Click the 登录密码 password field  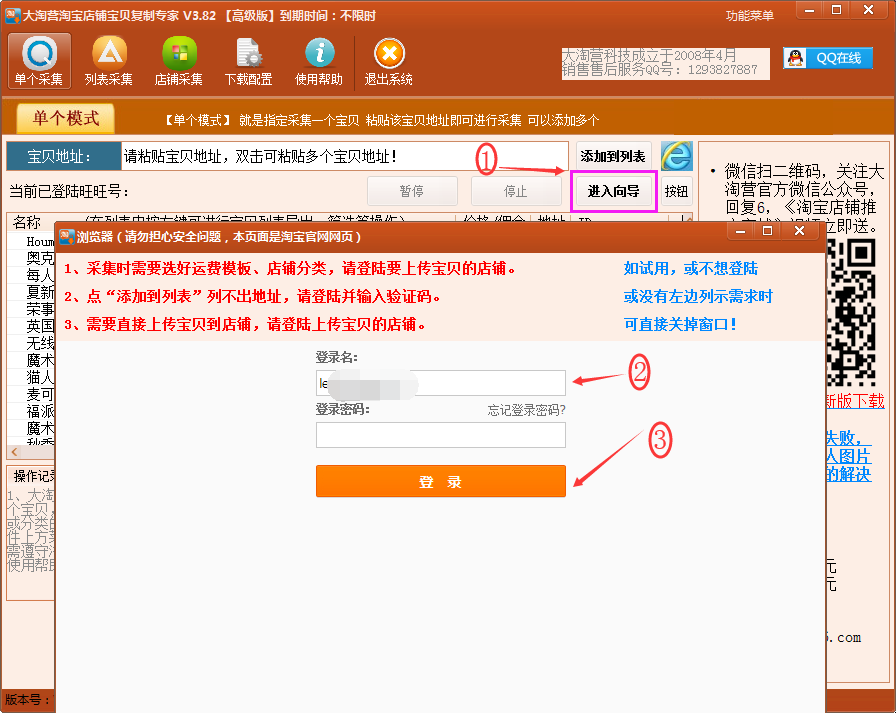[x=441, y=435]
